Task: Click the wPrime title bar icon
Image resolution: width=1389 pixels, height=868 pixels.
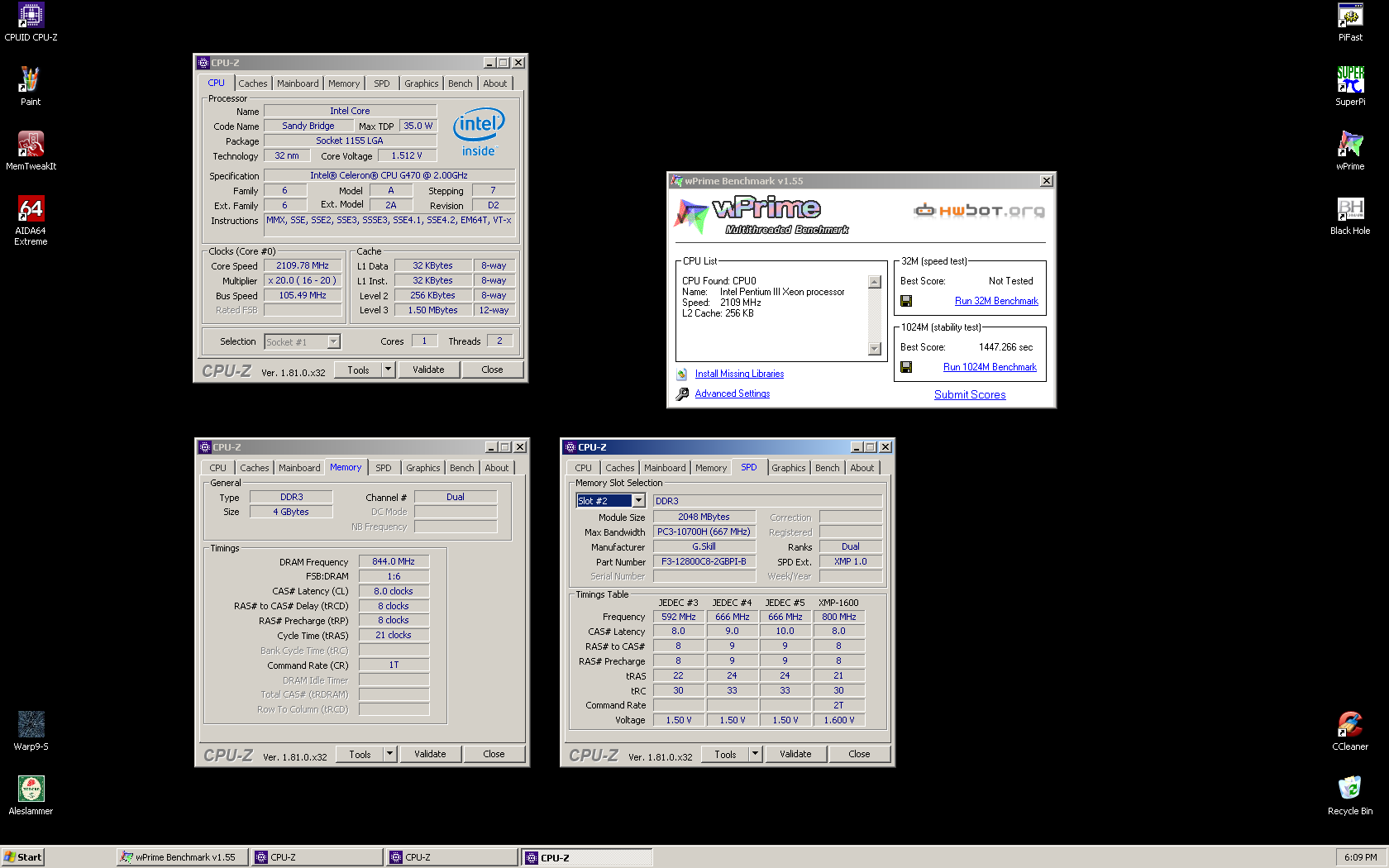Action: [x=677, y=181]
